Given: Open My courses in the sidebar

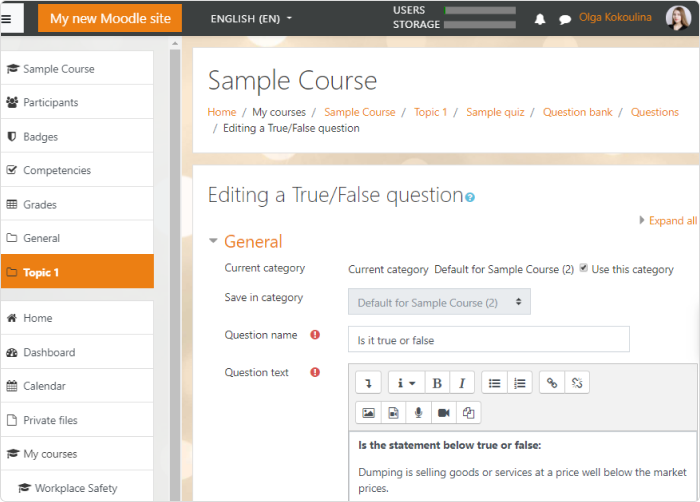Looking at the screenshot, I should click(x=77, y=454).
